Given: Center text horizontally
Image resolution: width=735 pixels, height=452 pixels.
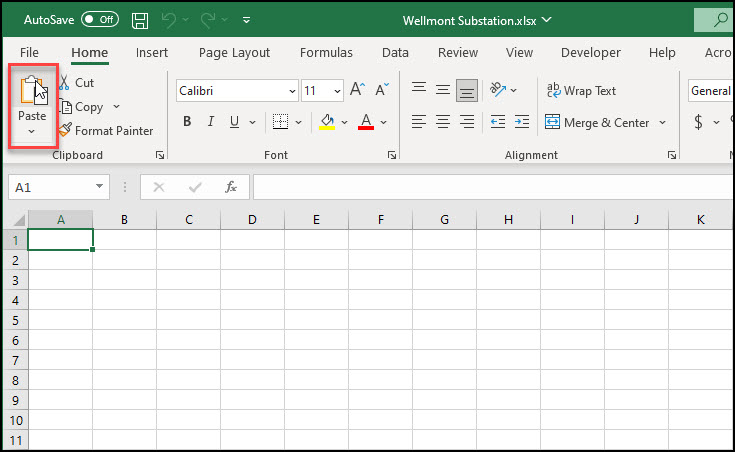Looking at the screenshot, I should (x=442, y=122).
